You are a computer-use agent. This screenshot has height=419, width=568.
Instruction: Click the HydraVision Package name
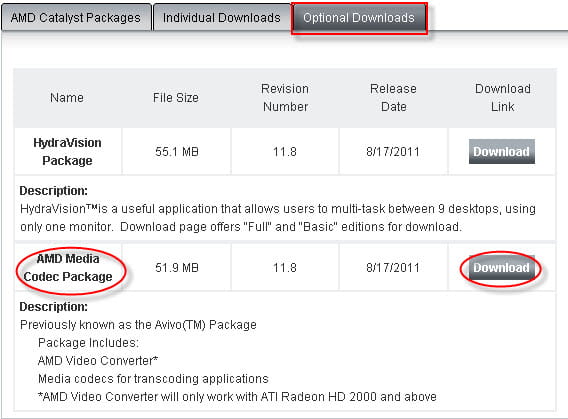pyautogui.click(x=67, y=151)
